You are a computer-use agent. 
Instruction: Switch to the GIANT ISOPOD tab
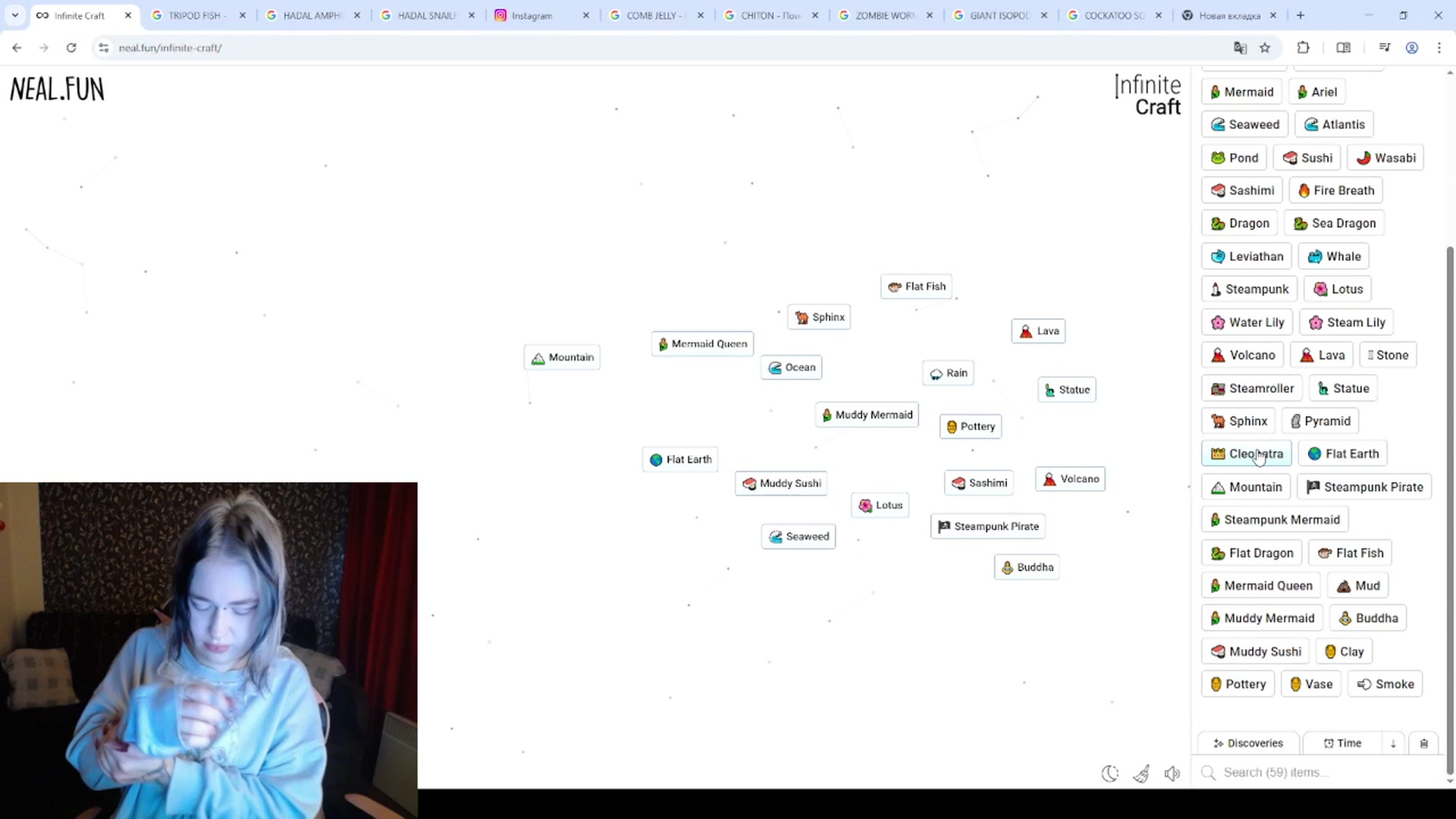pyautogui.click(x=1000, y=15)
